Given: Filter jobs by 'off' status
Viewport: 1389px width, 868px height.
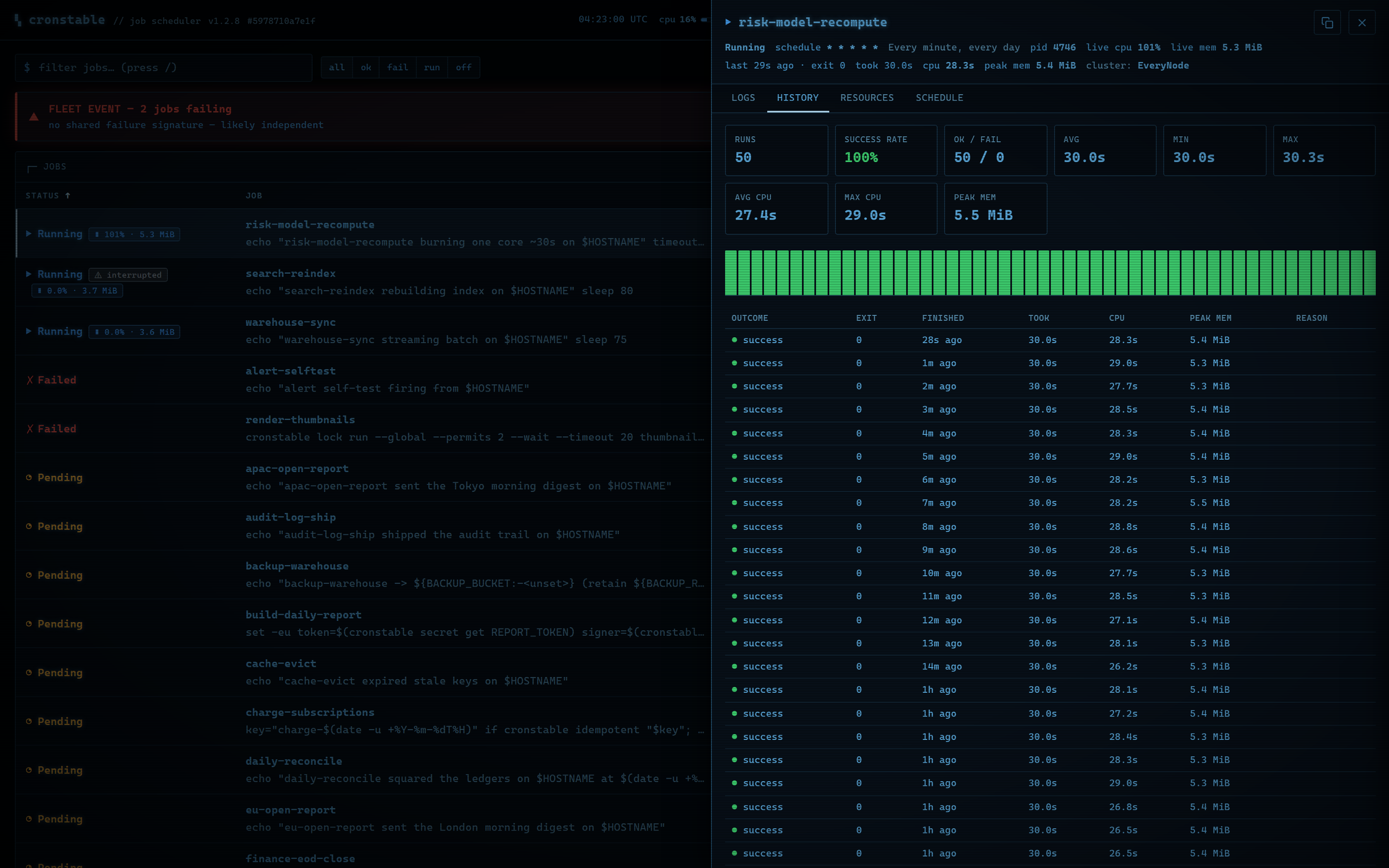Looking at the screenshot, I should pyautogui.click(x=464, y=68).
